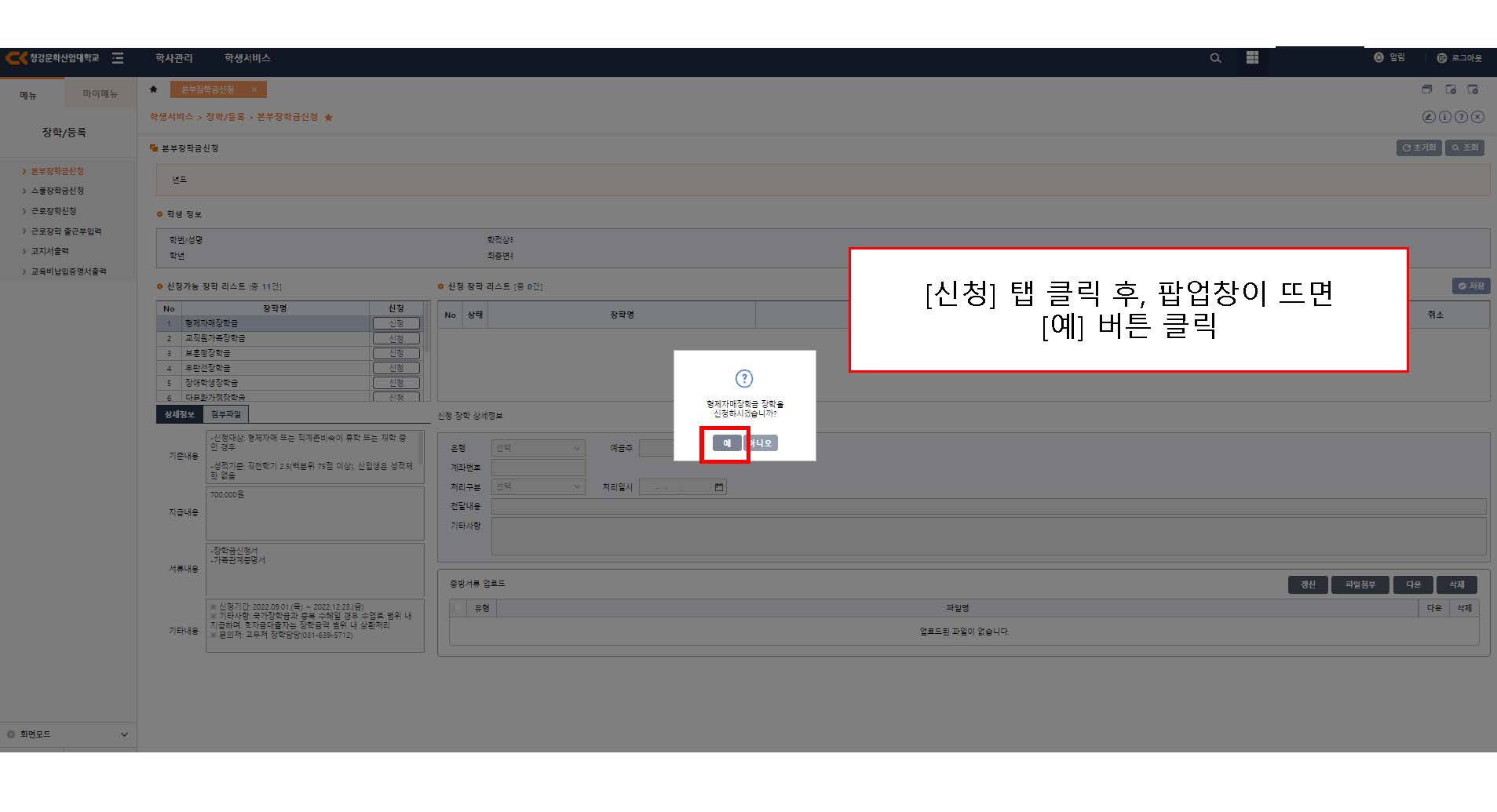Click the cascade windows icon below the logout
The height and width of the screenshot is (812, 1497).
[1427, 89]
